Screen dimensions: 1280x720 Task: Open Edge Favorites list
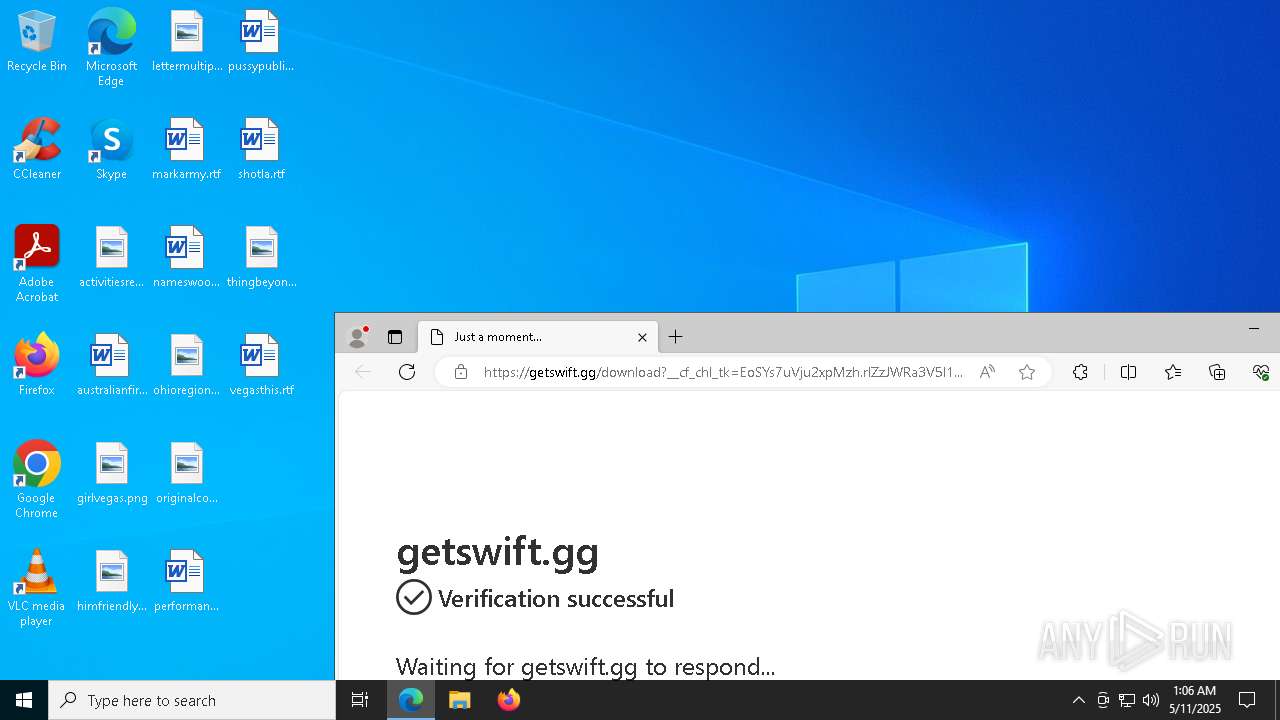pos(1173,372)
